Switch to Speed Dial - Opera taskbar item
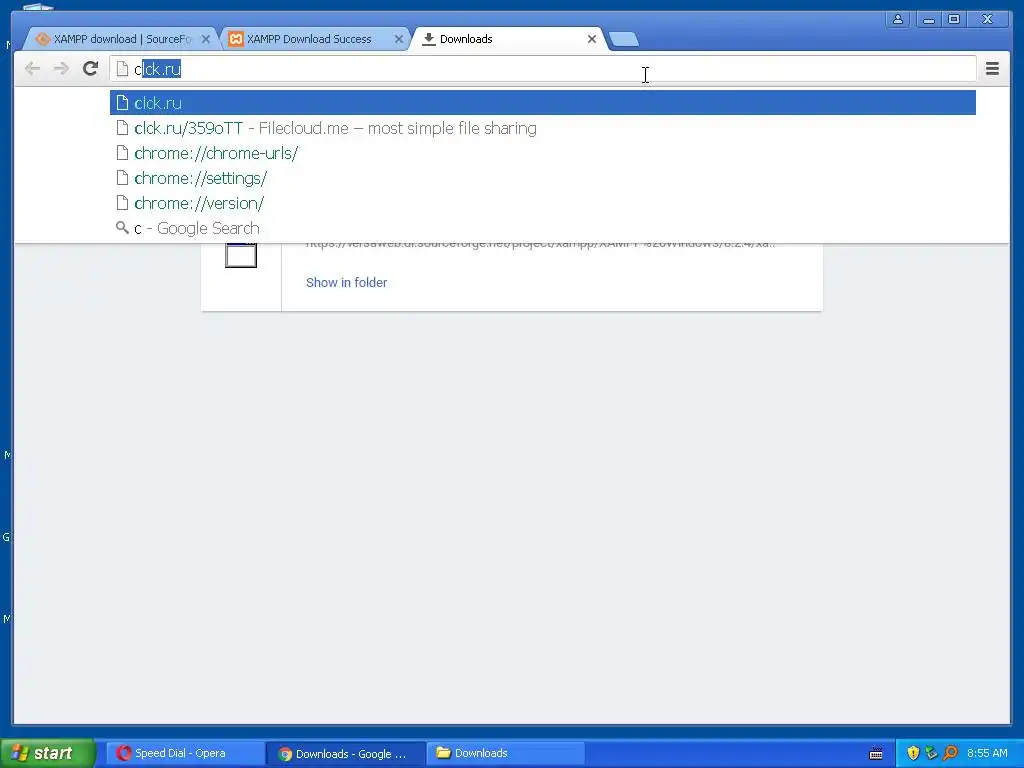1024x768 pixels. click(185, 753)
